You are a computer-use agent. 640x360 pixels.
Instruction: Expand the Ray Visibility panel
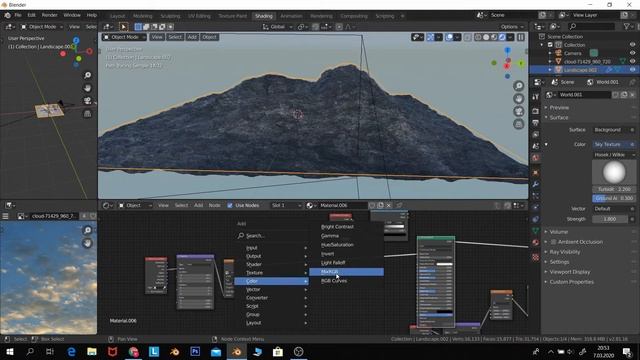[x=564, y=252]
